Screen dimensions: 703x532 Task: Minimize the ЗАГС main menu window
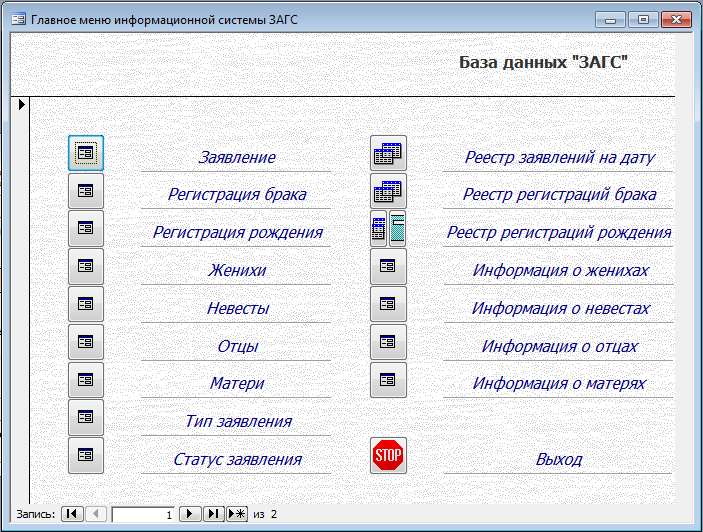click(610, 20)
